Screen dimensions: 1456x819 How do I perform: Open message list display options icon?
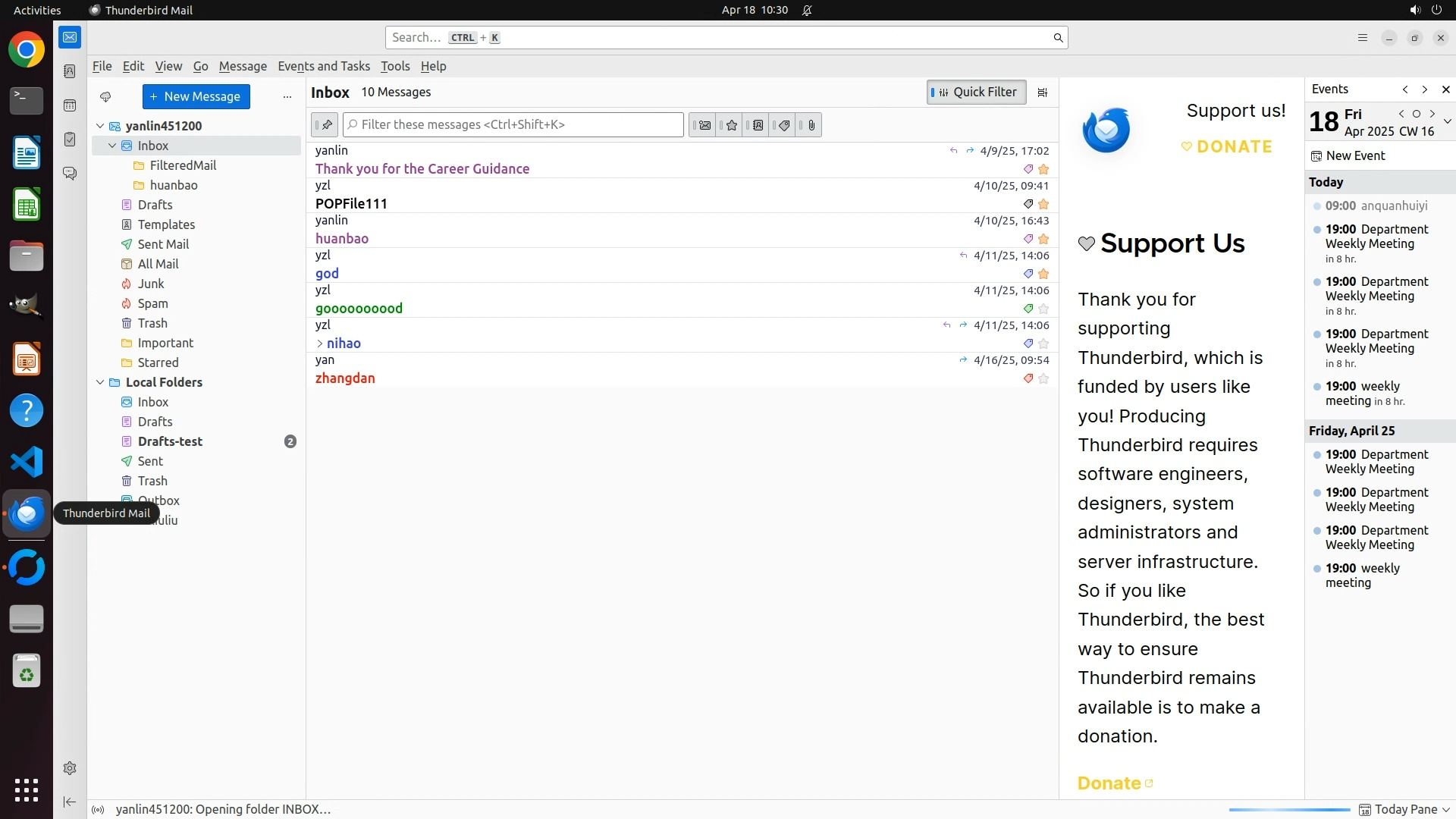(1043, 93)
